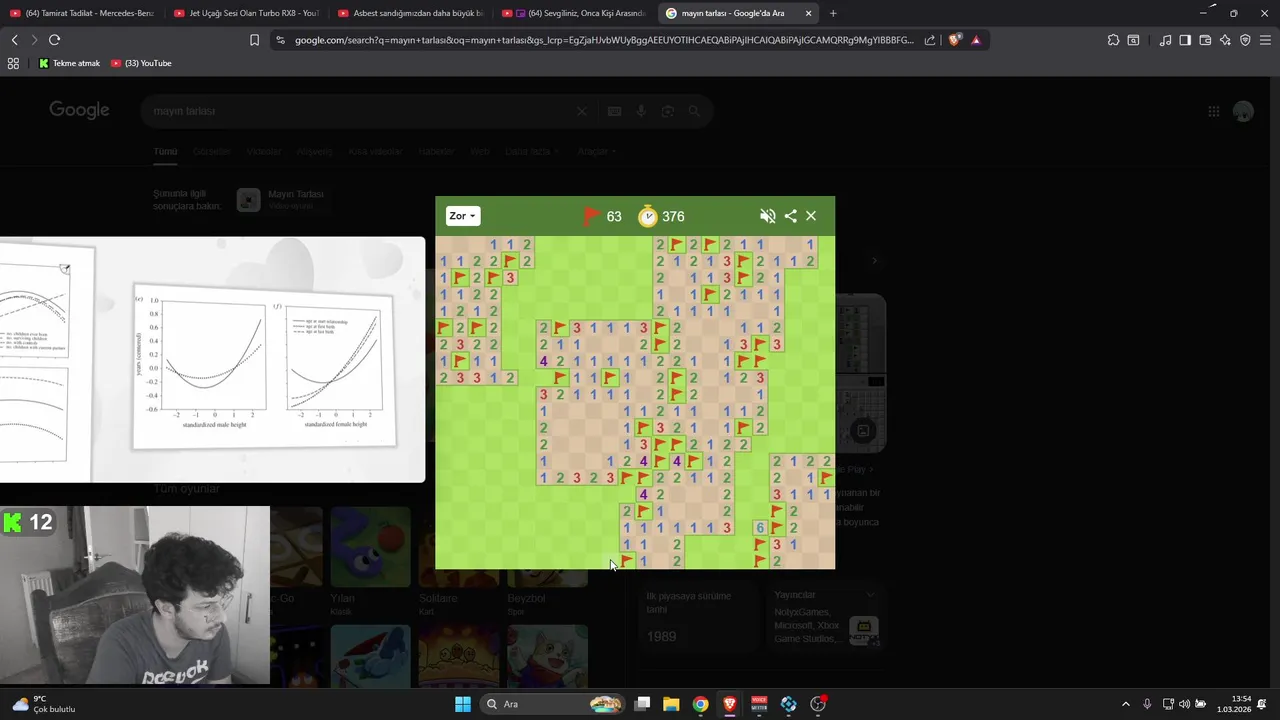Toggle the browser sidebar panel

pyautogui.click(x=1185, y=40)
